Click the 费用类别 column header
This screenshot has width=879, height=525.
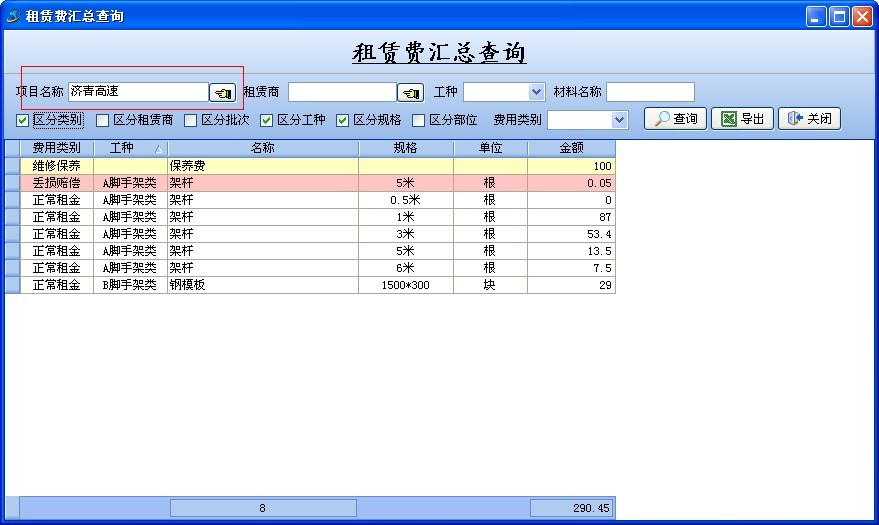pyautogui.click(x=57, y=148)
